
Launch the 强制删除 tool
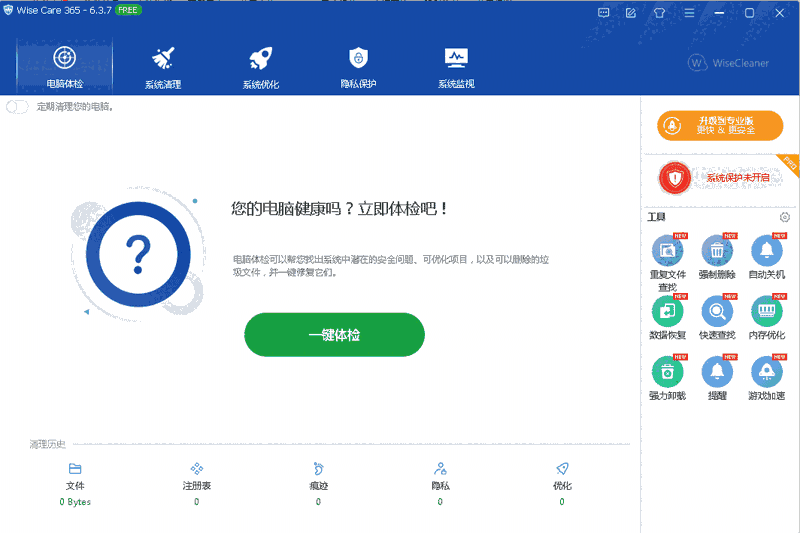tap(717, 257)
